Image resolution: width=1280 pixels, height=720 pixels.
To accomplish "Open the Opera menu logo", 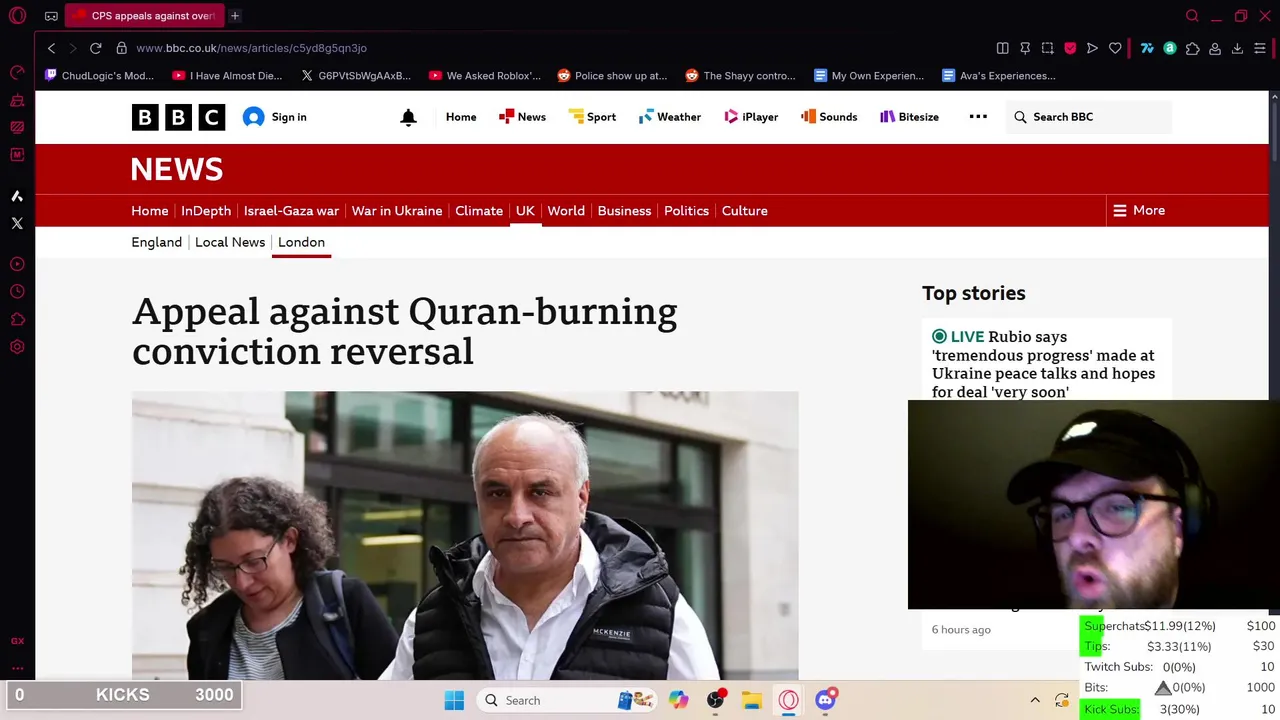I will point(17,16).
